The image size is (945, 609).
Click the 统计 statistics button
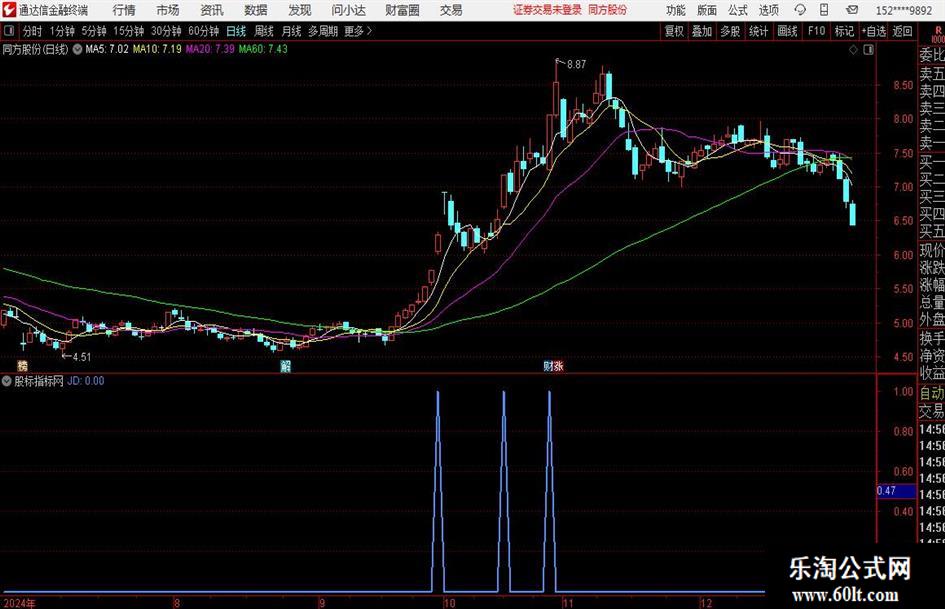[x=758, y=31]
